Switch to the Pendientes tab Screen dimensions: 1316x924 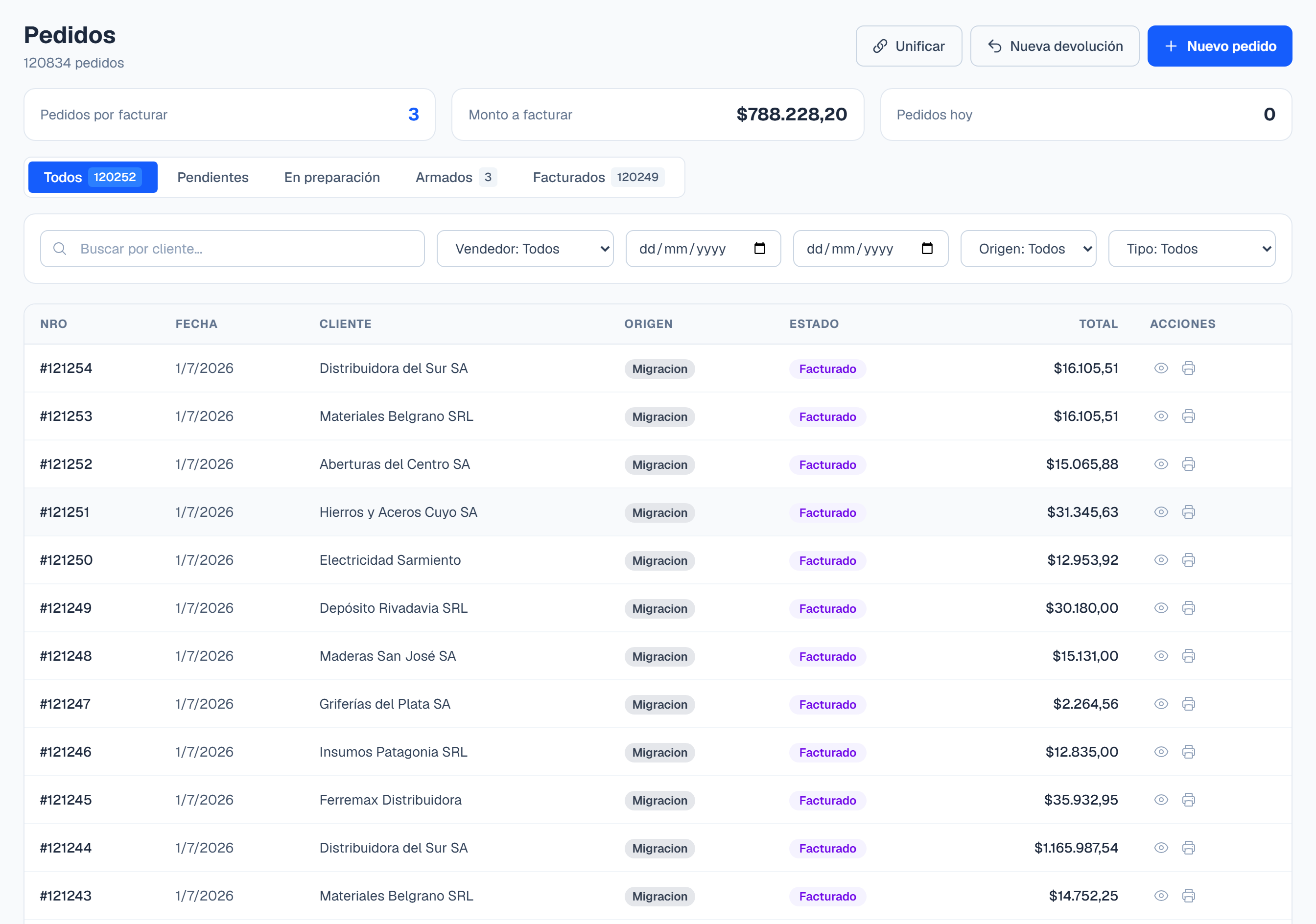tap(212, 178)
